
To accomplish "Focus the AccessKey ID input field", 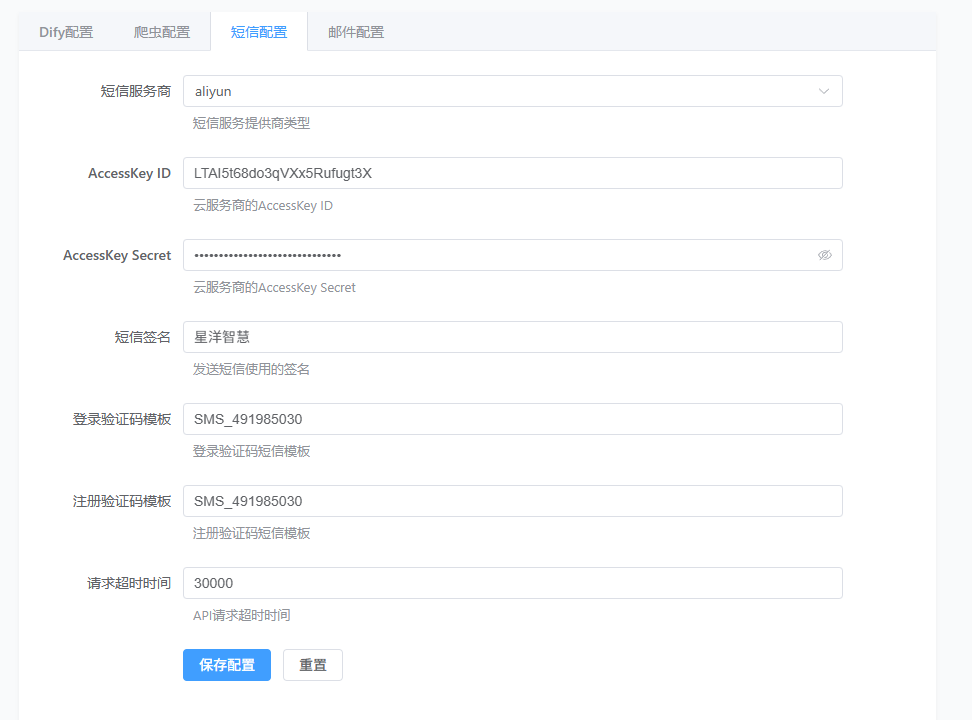I will [512, 173].
